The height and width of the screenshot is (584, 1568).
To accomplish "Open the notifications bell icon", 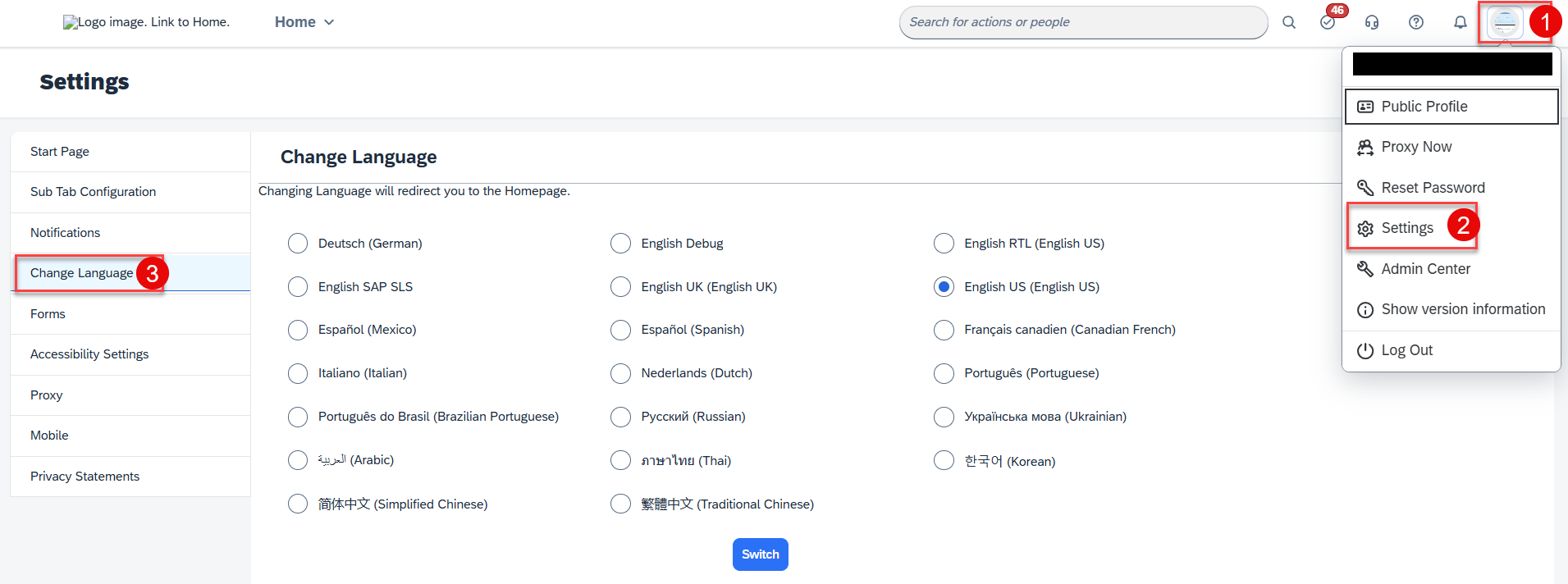I will coord(1461,22).
